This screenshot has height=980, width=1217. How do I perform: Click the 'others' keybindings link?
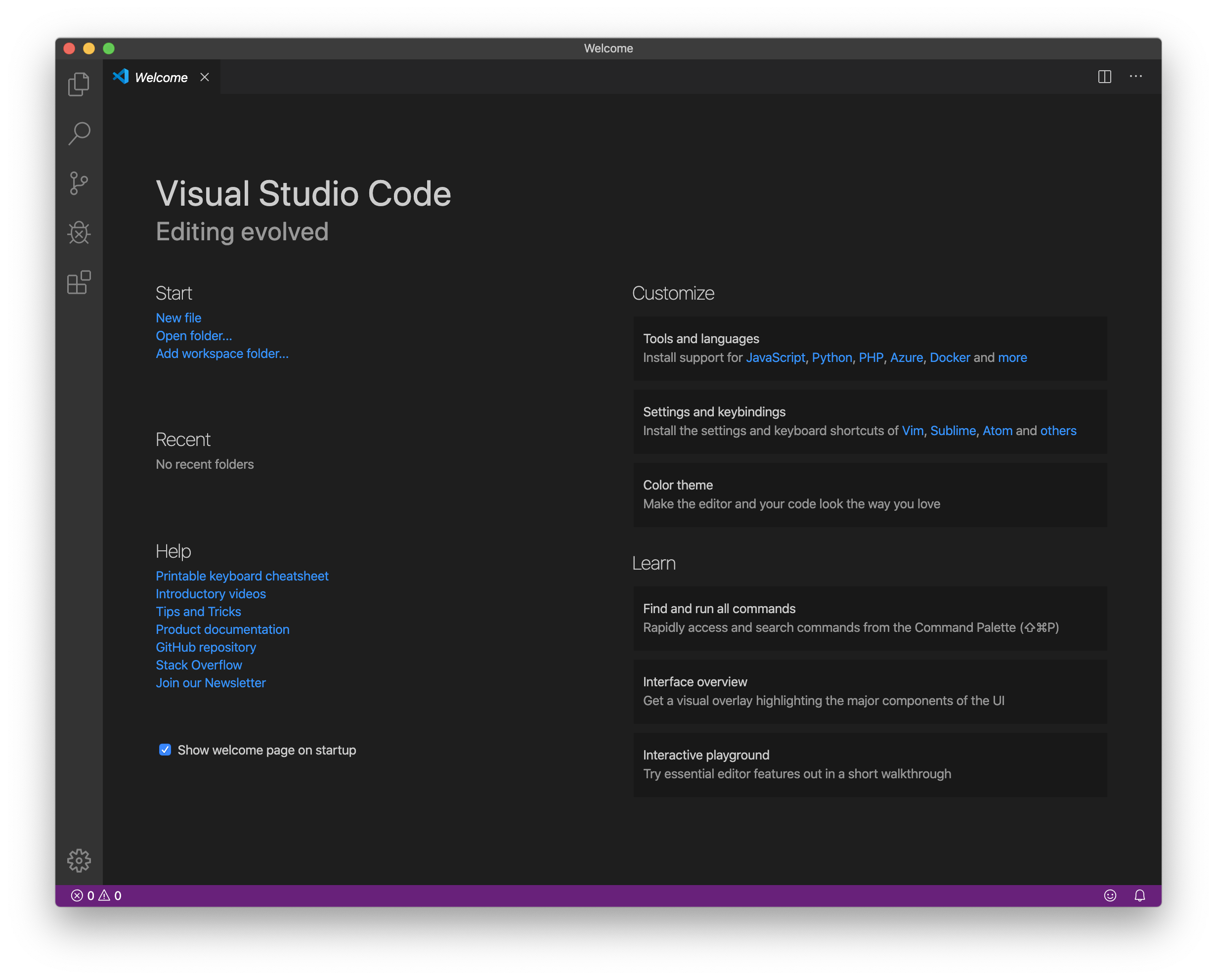point(1058,431)
